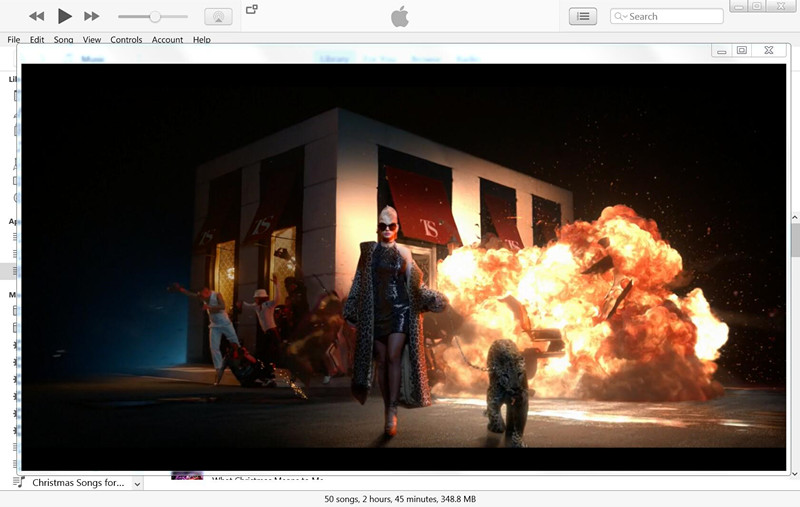
Task: Expand the chevron next to Christmas Songs
Action: pos(137,484)
